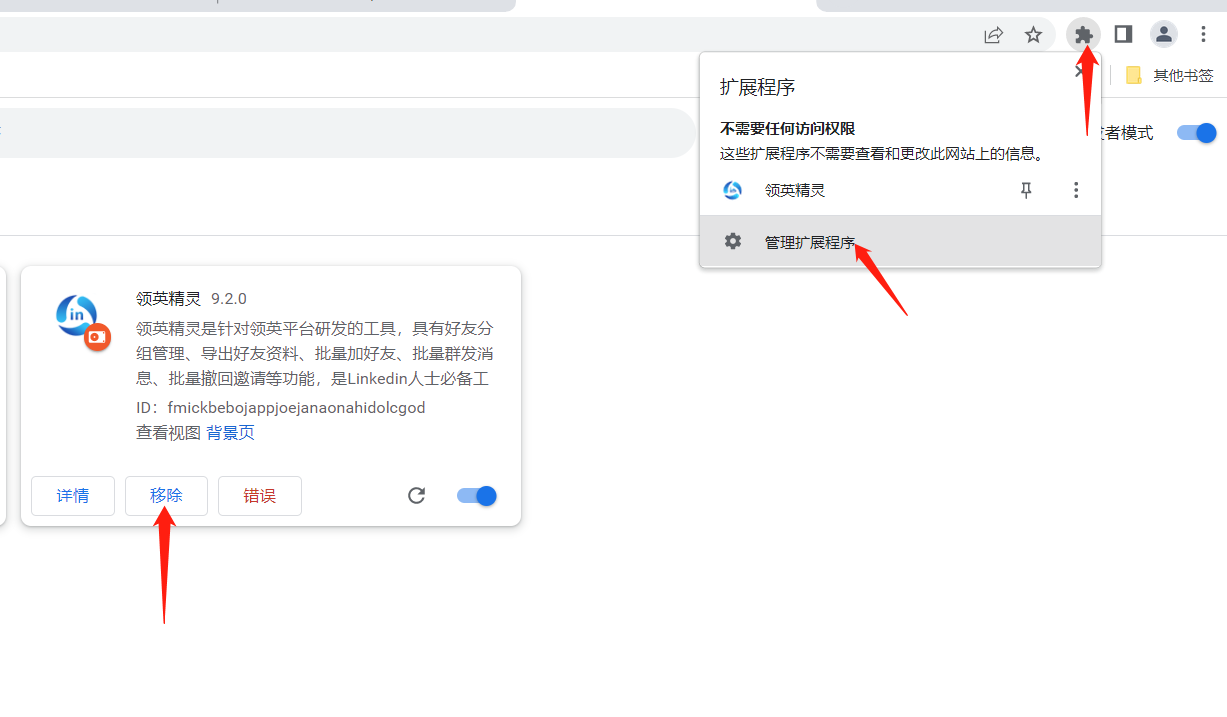This screenshot has width=1227, height=717.
Task: Click the 移除 button
Action: [166, 496]
